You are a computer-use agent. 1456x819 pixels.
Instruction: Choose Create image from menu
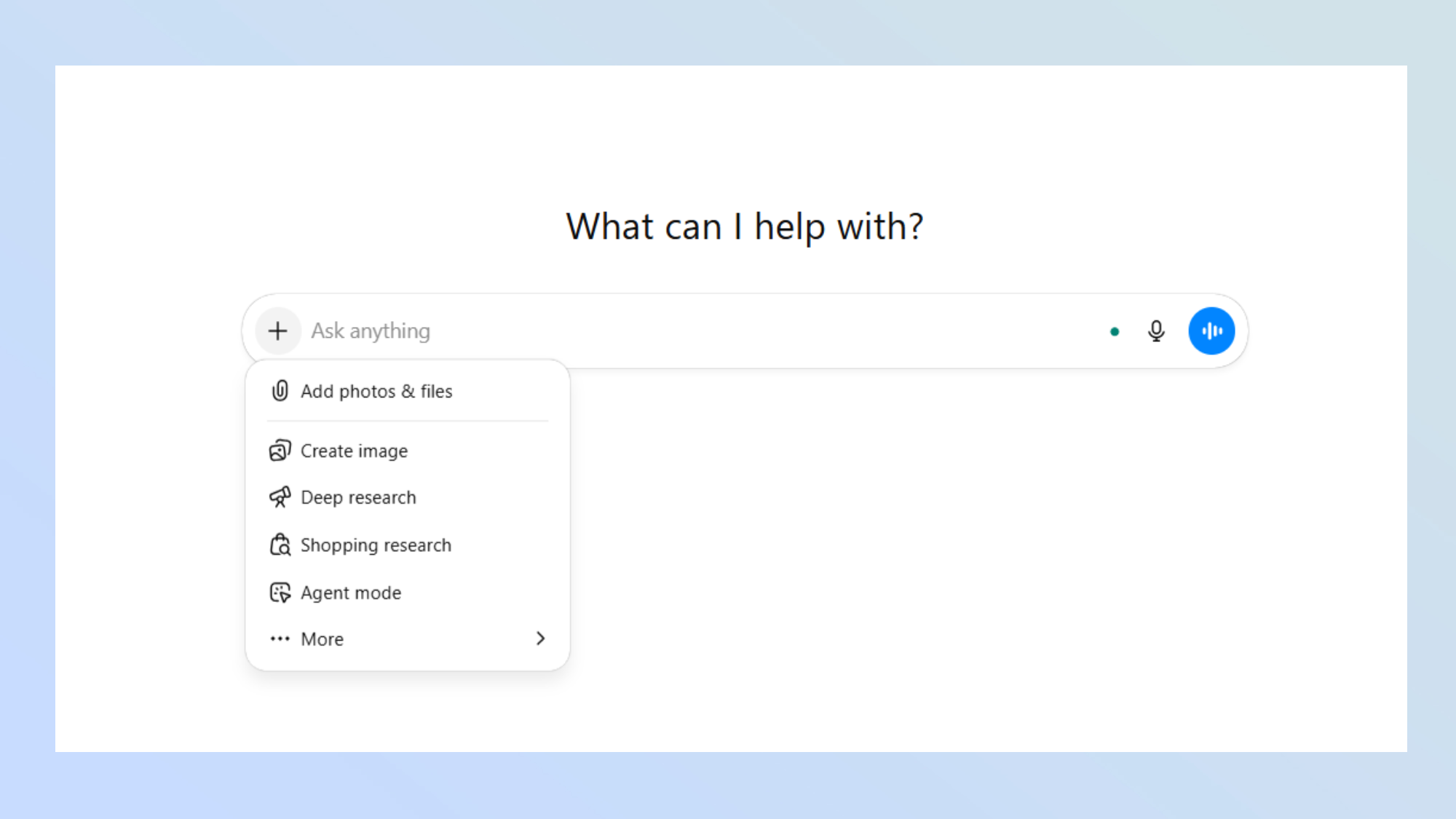(355, 451)
